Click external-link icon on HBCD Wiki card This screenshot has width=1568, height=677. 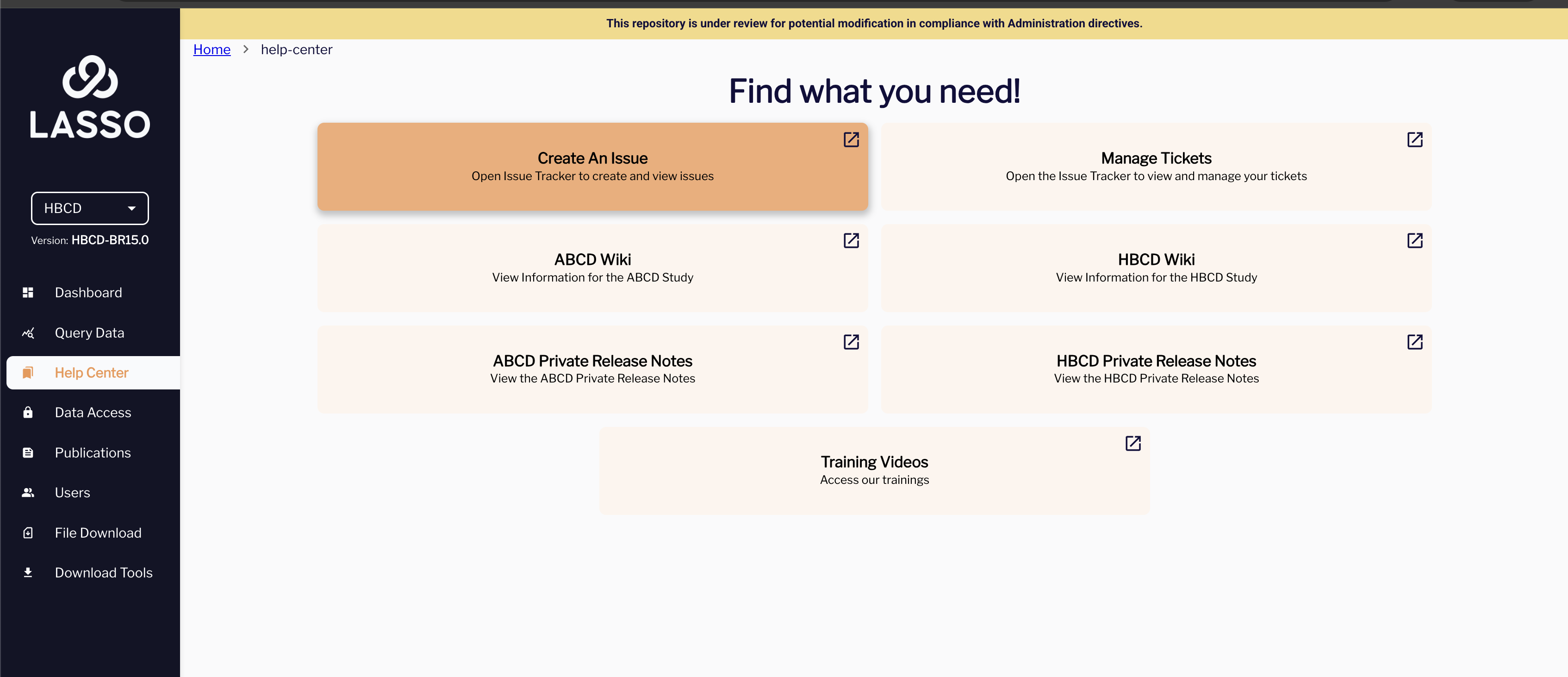coord(1415,240)
